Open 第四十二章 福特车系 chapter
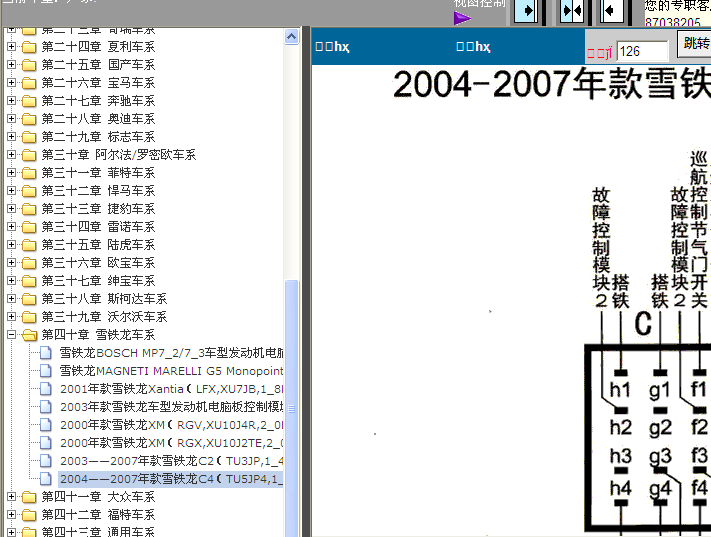 pyautogui.click(x=98, y=515)
